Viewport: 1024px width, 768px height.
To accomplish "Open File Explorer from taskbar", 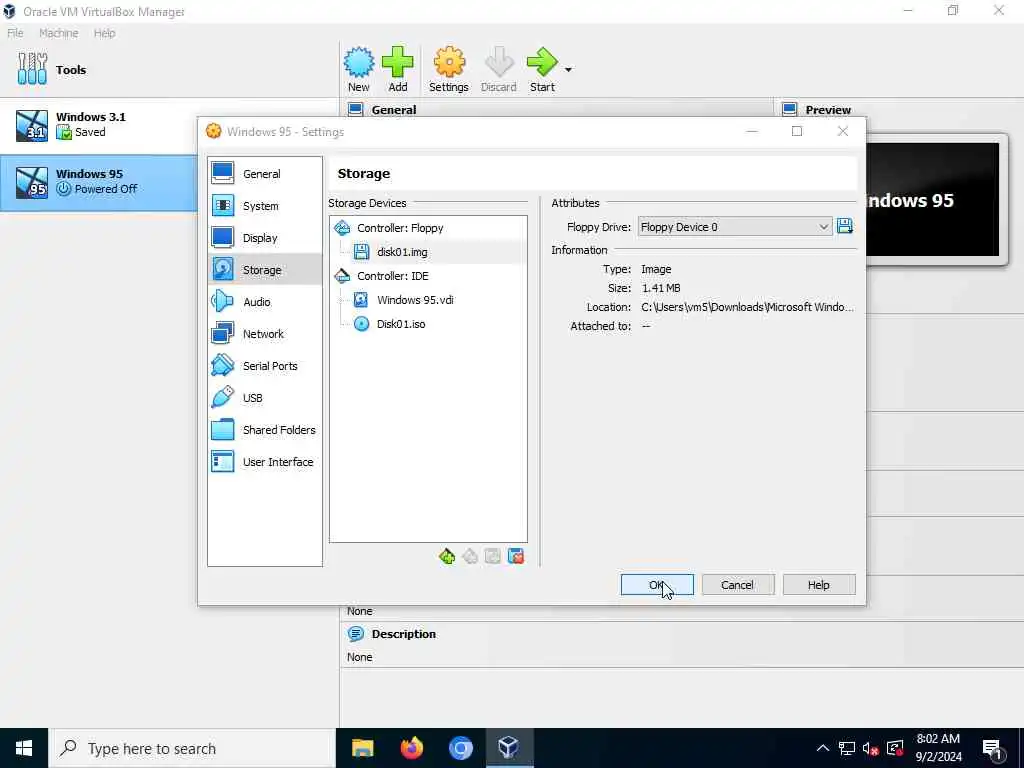I will [x=362, y=748].
